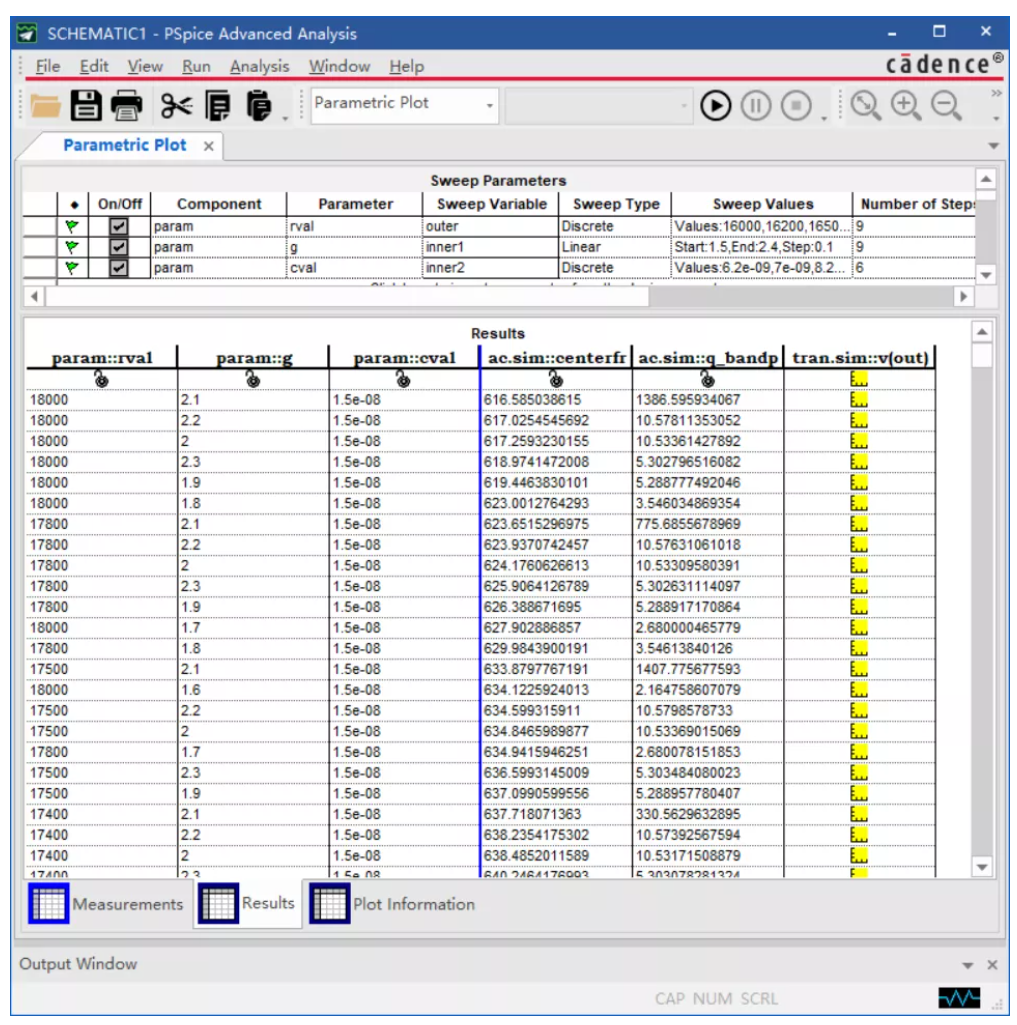1017x1025 pixels.
Task: Open the trace icon on the 17500 / 2.1 row
Action: coord(859,669)
